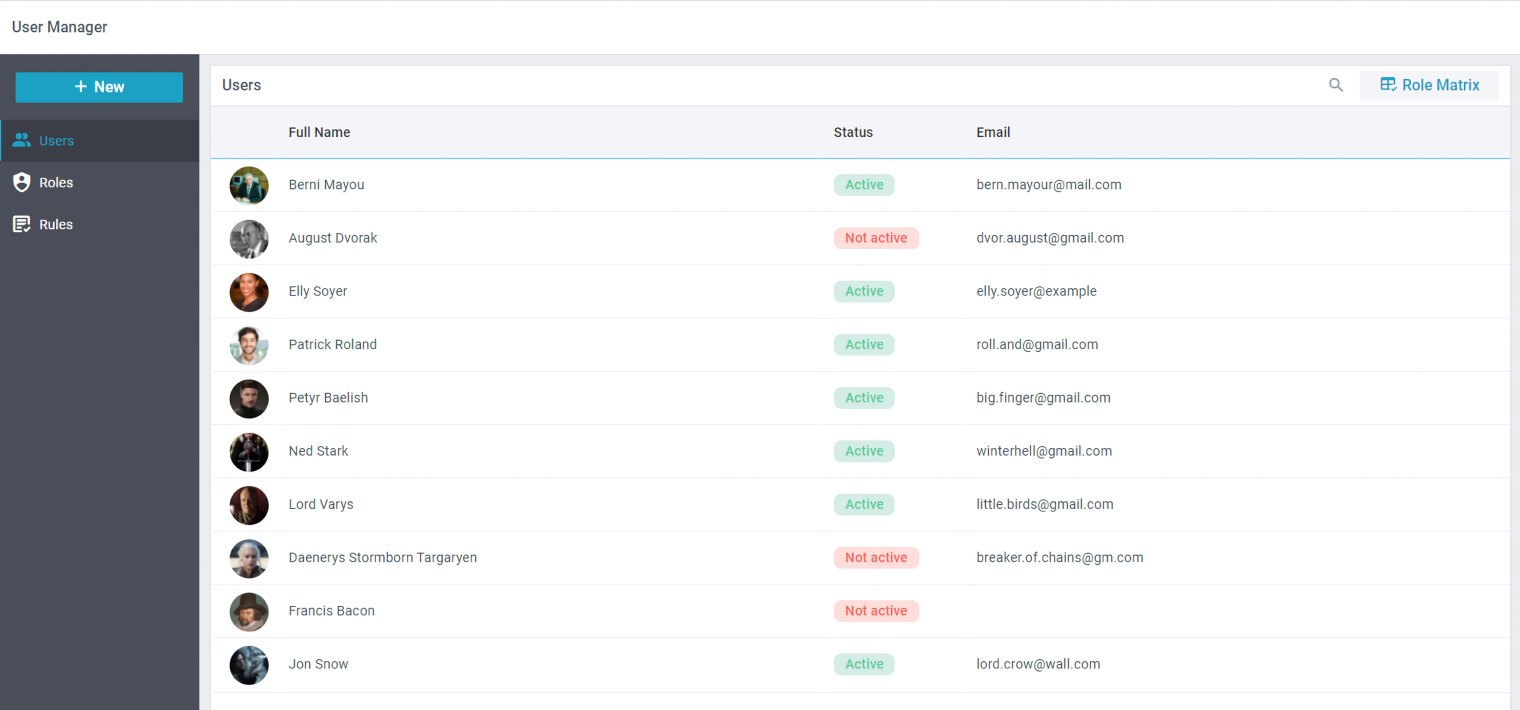Viewport: 1520px width, 710px height.
Task: Click the Full Name column header
Action: 319,132
